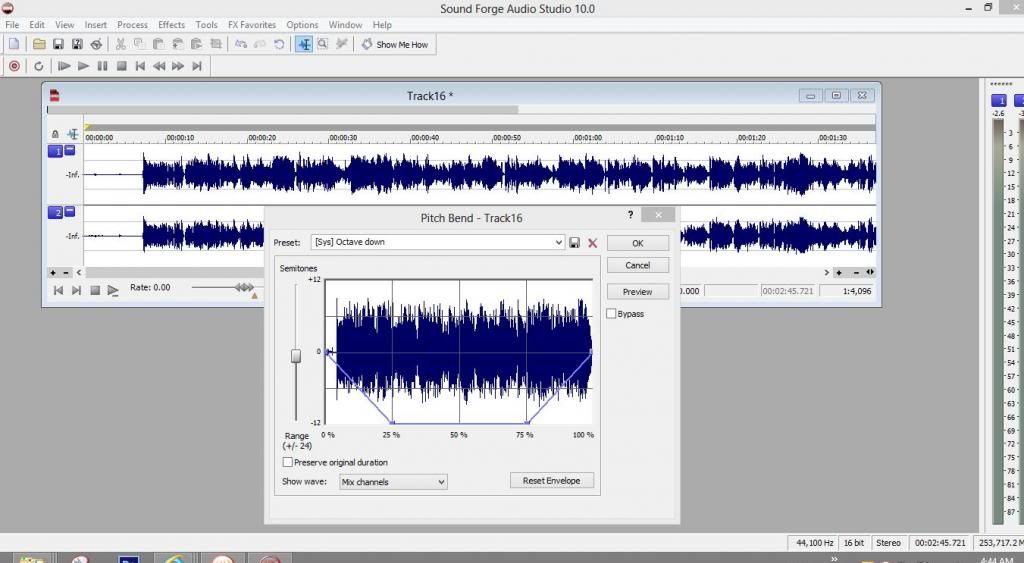1024x563 pixels.
Task: Collapse channel 1 with its minus button
Action: point(70,150)
